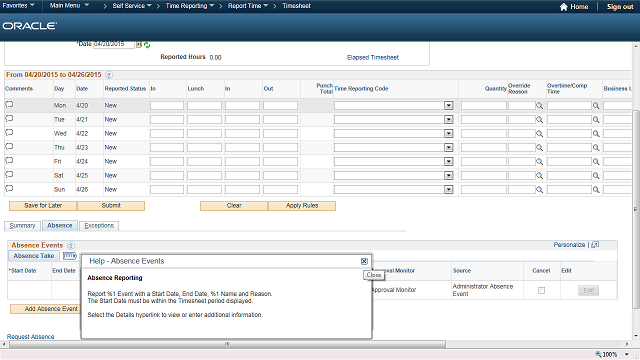Select the Absence tab
This screenshot has width=640, height=360.
[x=60, y=225]
